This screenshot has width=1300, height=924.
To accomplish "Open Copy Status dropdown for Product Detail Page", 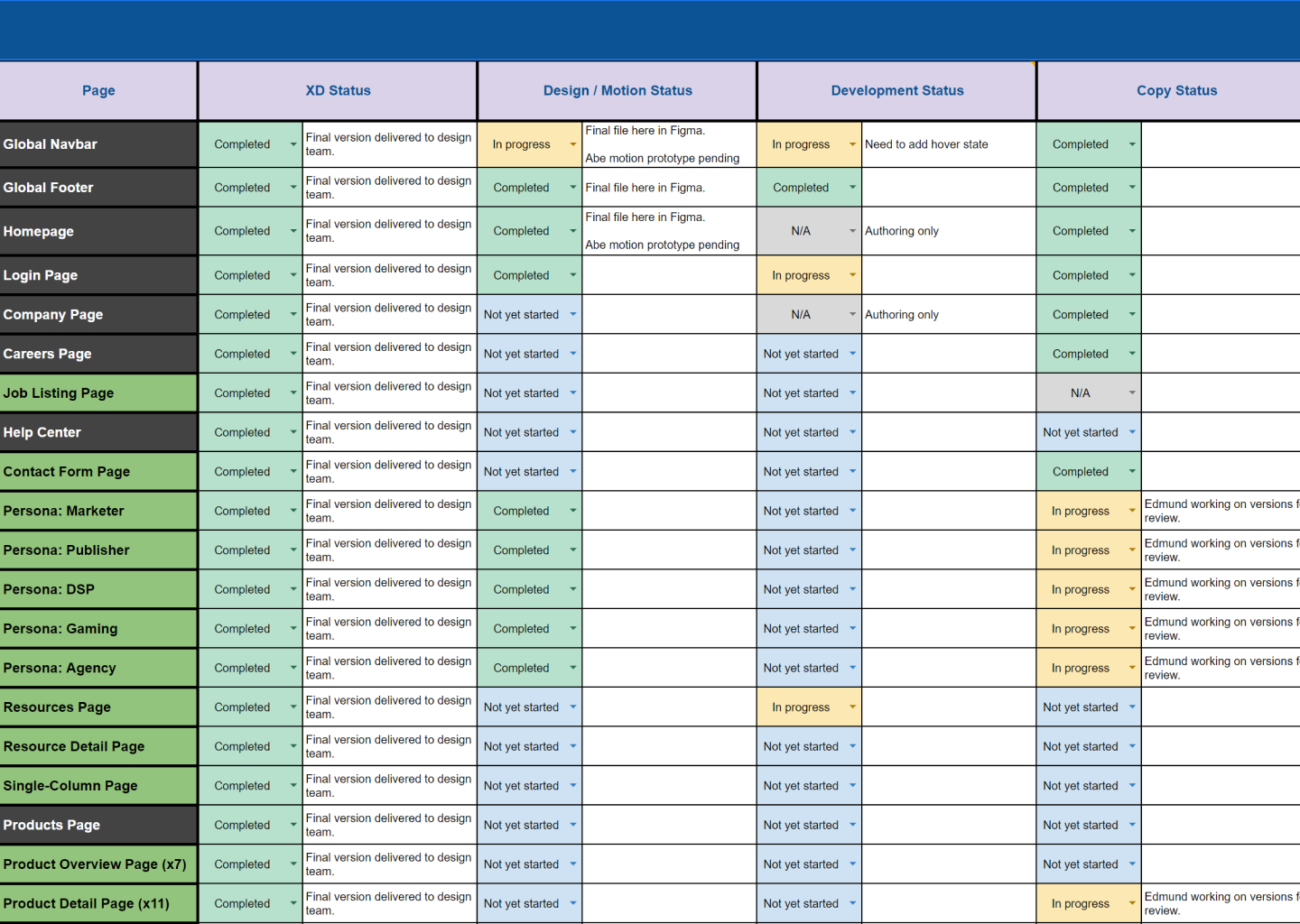I will pos(1132,903).
